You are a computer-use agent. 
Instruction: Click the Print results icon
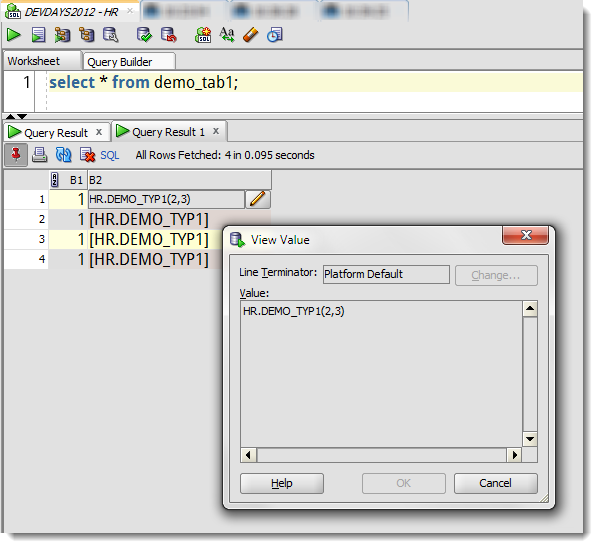39,155
